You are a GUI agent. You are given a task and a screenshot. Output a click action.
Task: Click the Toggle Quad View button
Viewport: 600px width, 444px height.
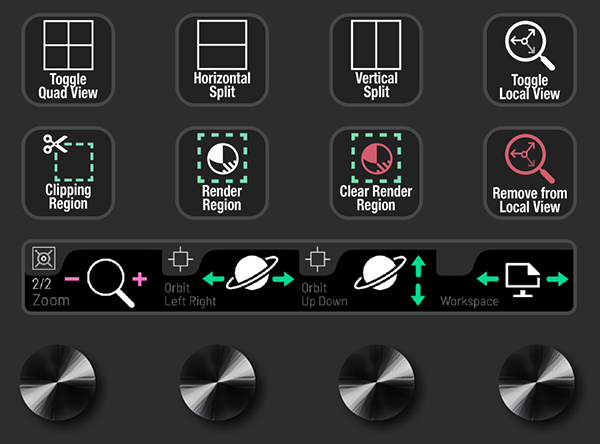click(x=68, y=60)
